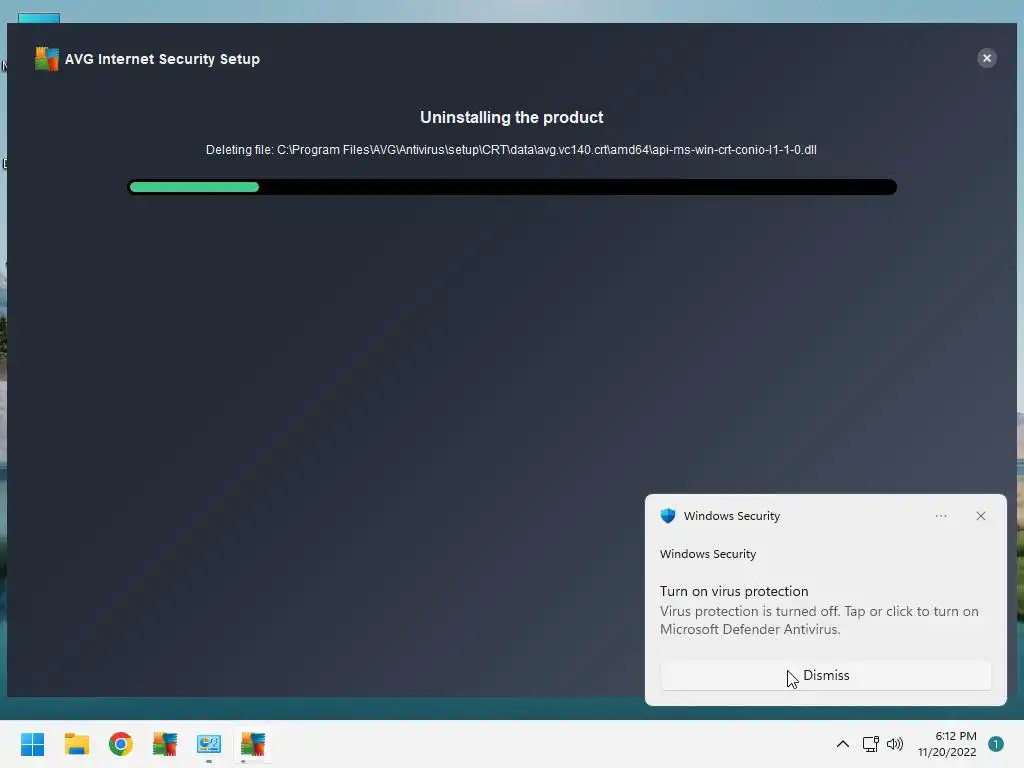1024x768 pixels.
Task: Dismiss the Windows Security notification
Action: [x=825, y=675]
